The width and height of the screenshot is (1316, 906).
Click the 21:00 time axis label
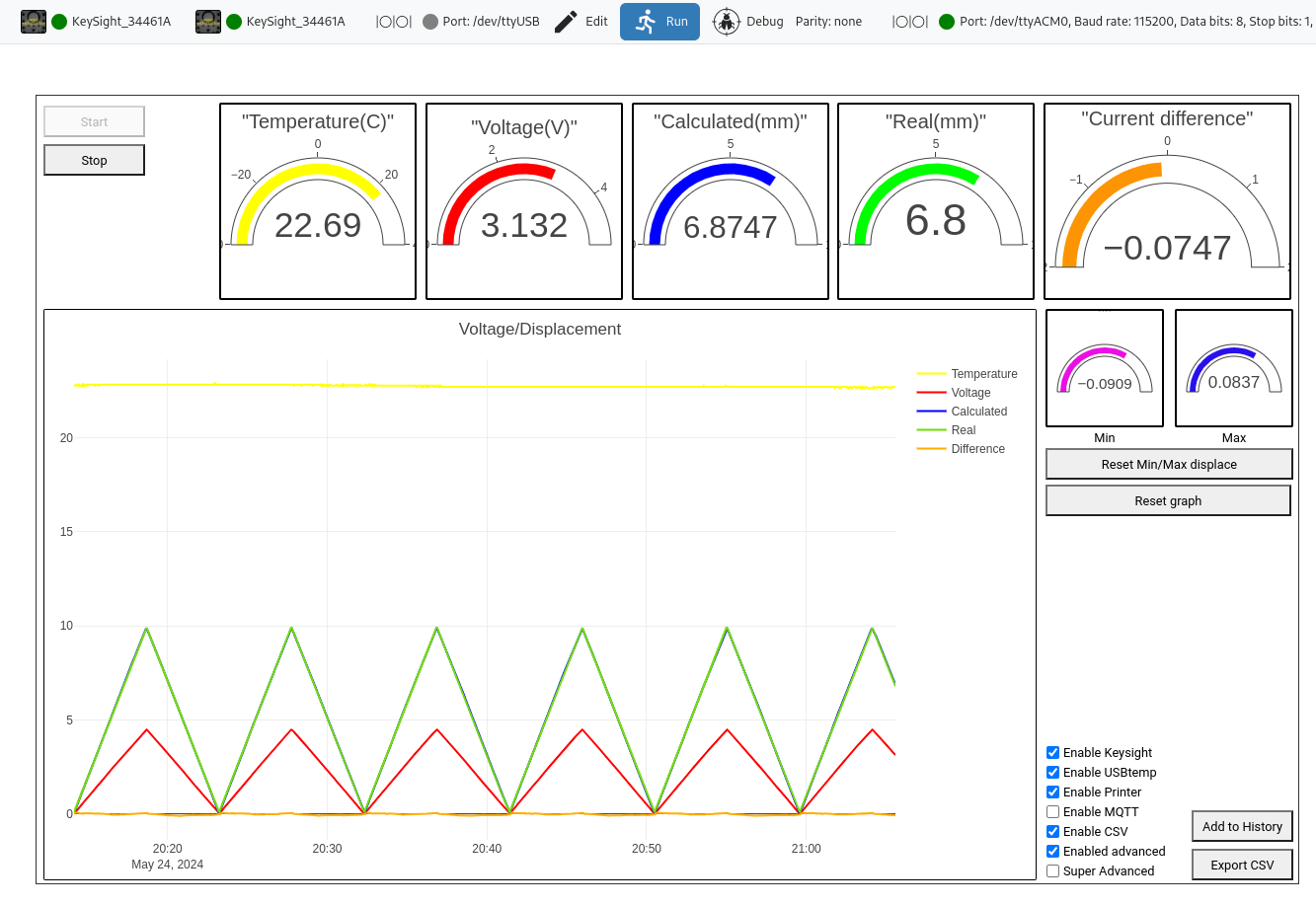pyautogui.click(x=806, y=849)
